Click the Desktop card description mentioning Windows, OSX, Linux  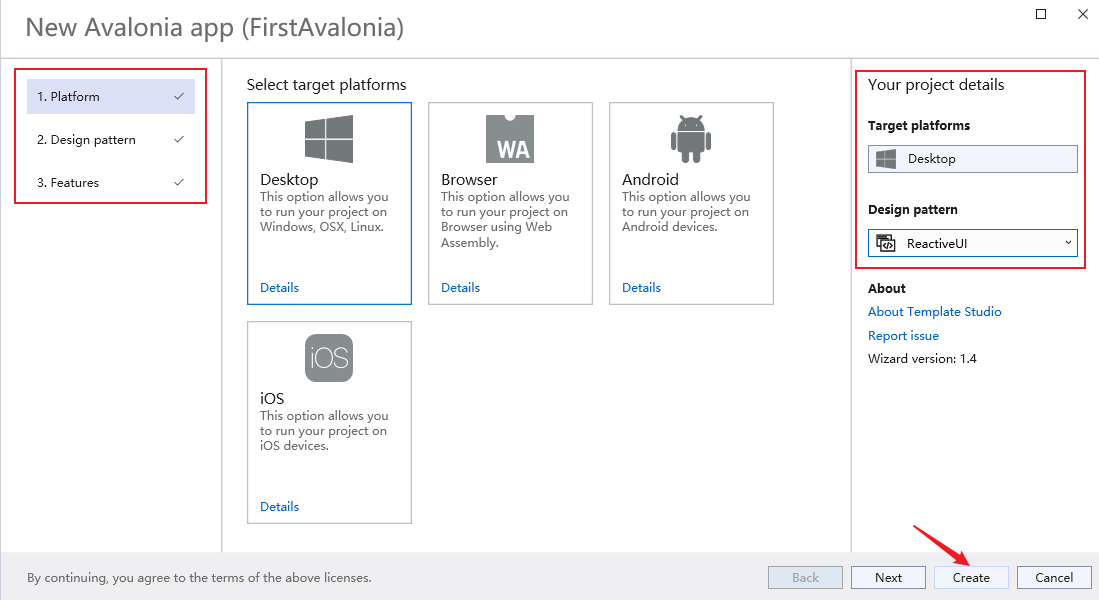[324, 212]
